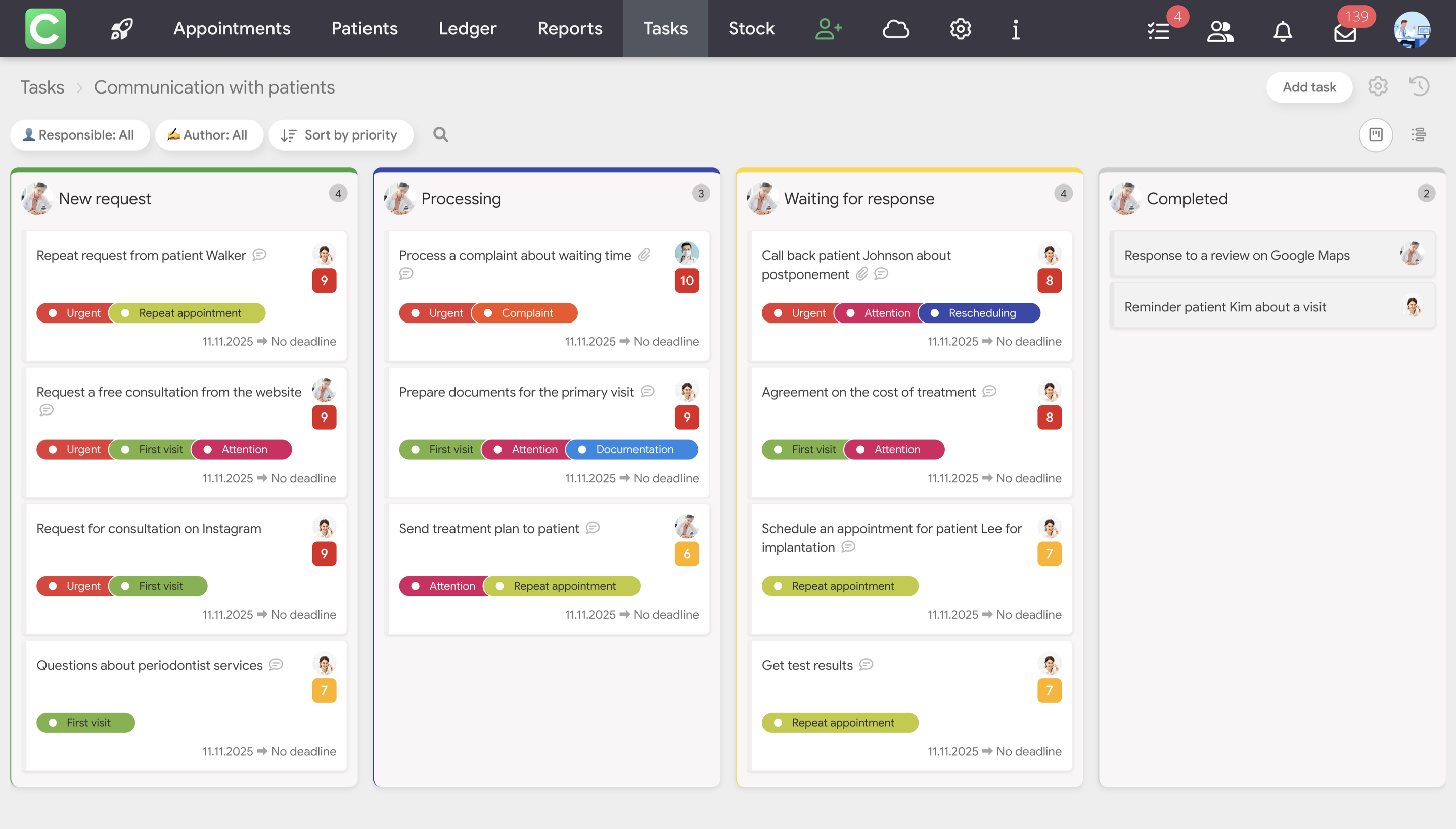This screenshot has height=829, width=1456.
Task: Open the Stock menu item
Action: [751, 28]
